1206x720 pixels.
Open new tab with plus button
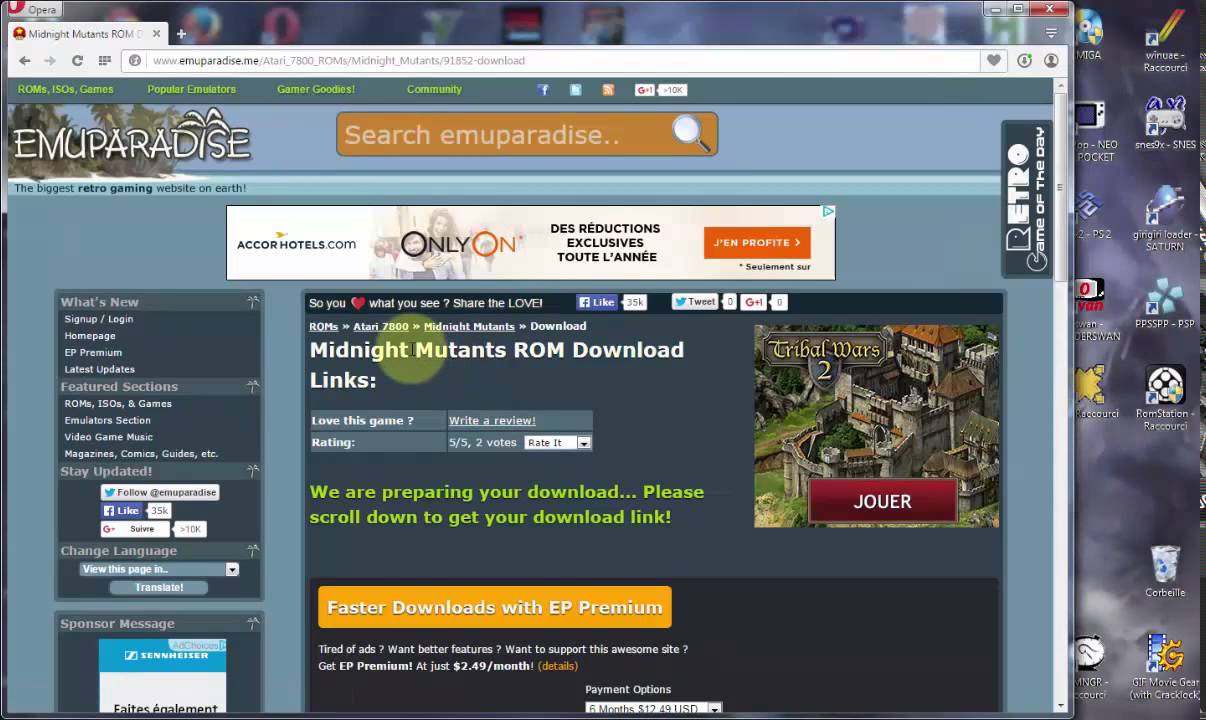181,33
